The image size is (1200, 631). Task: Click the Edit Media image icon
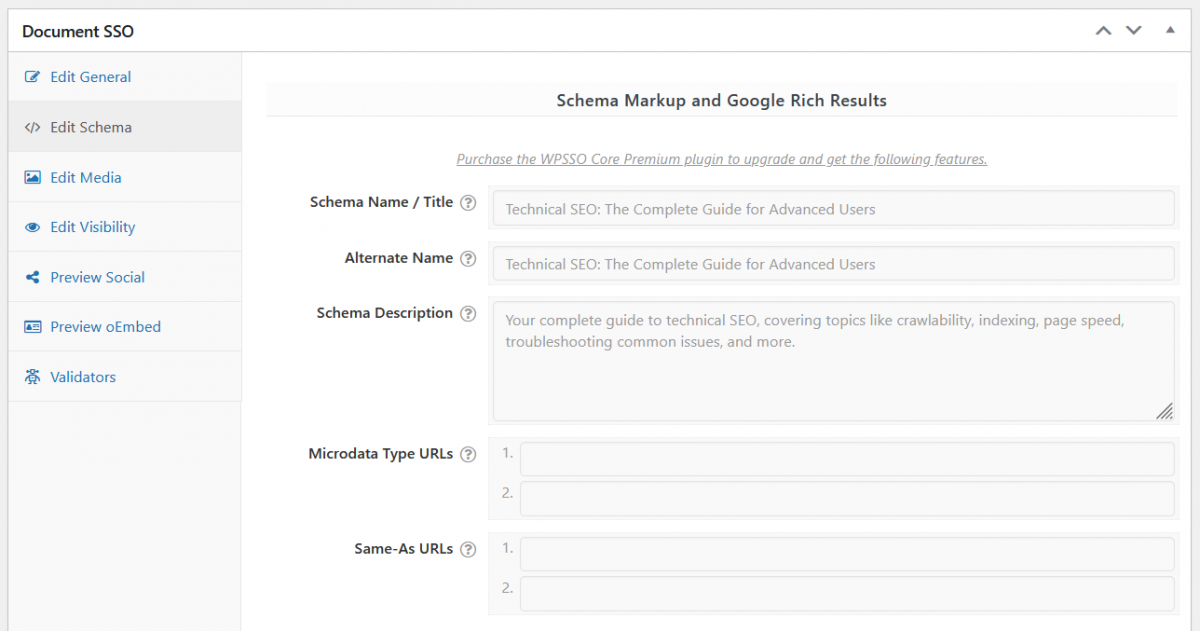(30, 176)
